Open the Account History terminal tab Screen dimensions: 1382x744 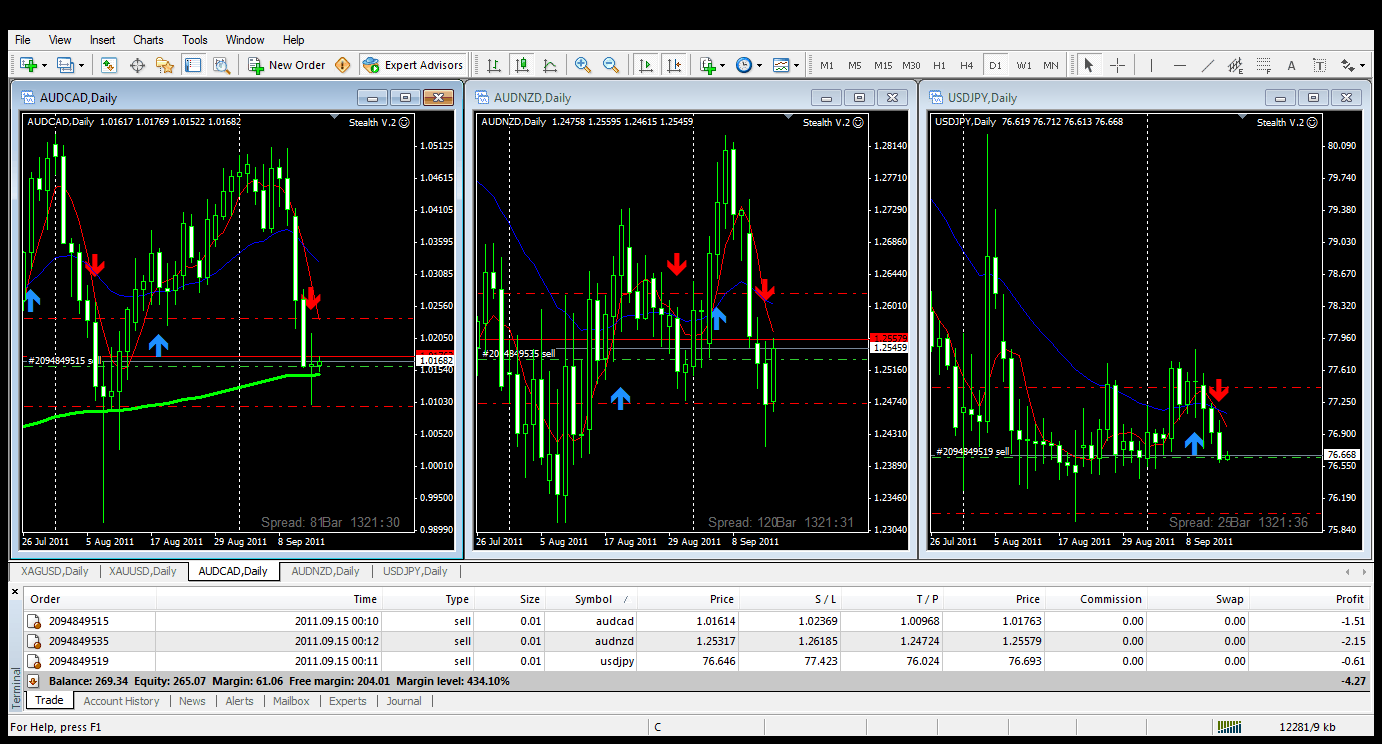tap(121, 701)
